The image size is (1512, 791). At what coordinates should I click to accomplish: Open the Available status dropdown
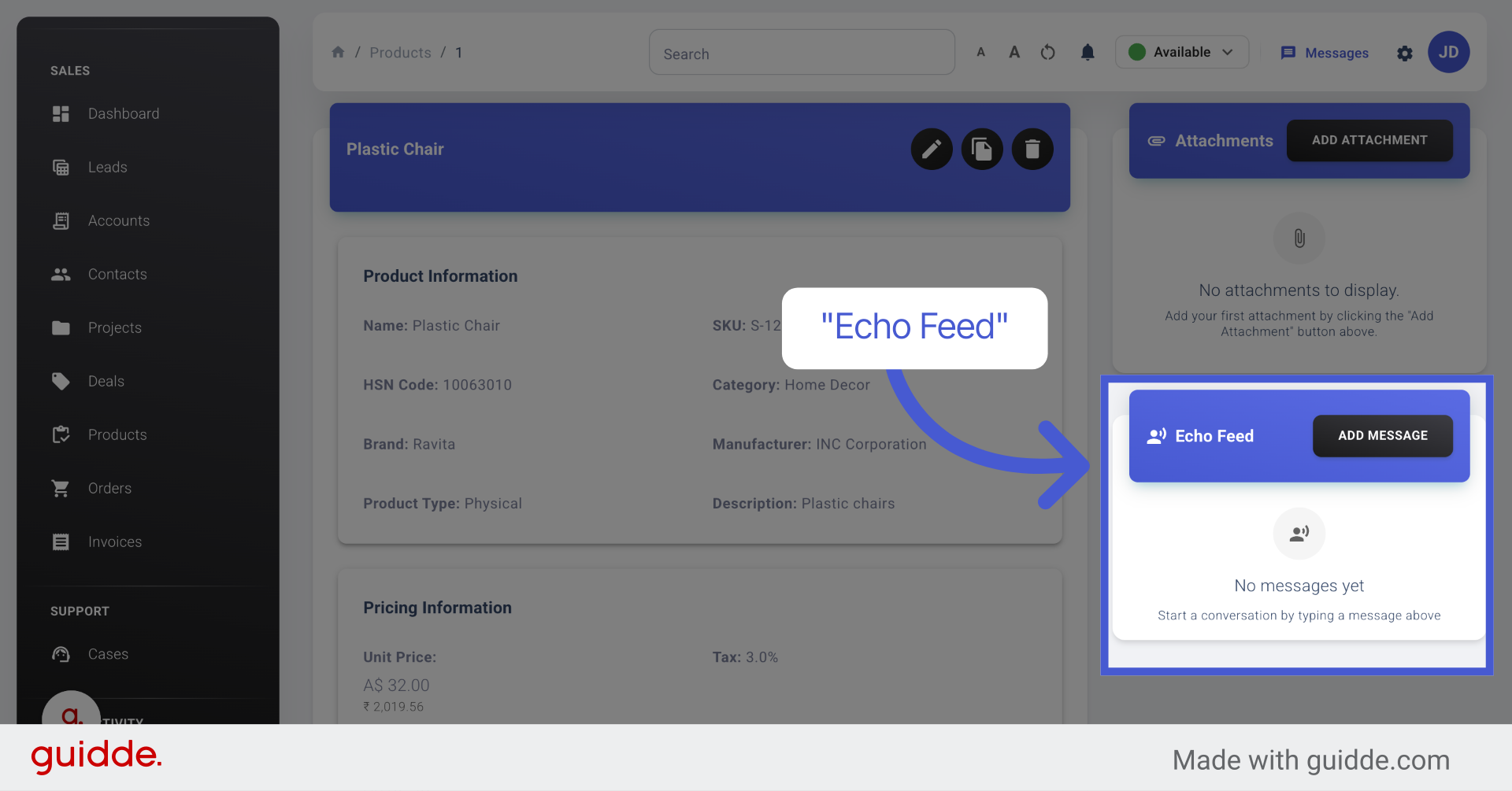[1181, 52]
